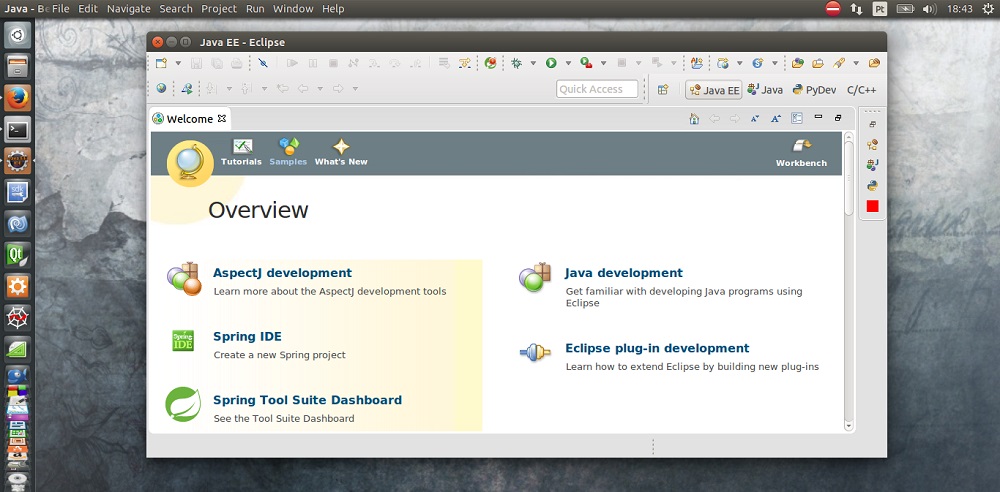This screenshot has height=492, width=1000.
Task: Expand the Run button dropdown arrow
Action: coord(567,63)
